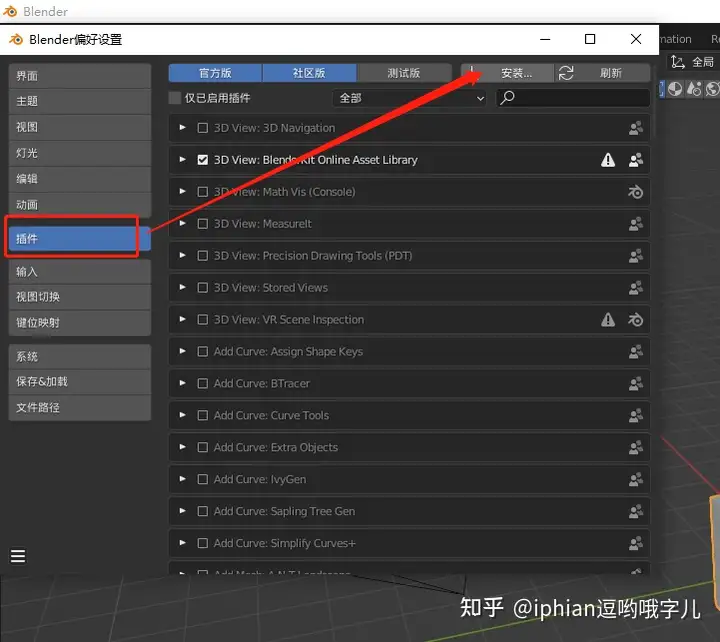Open the 主题 (Themes) preferences tab
The width and height of the screenshot is (720, 642).
point(80,101)
